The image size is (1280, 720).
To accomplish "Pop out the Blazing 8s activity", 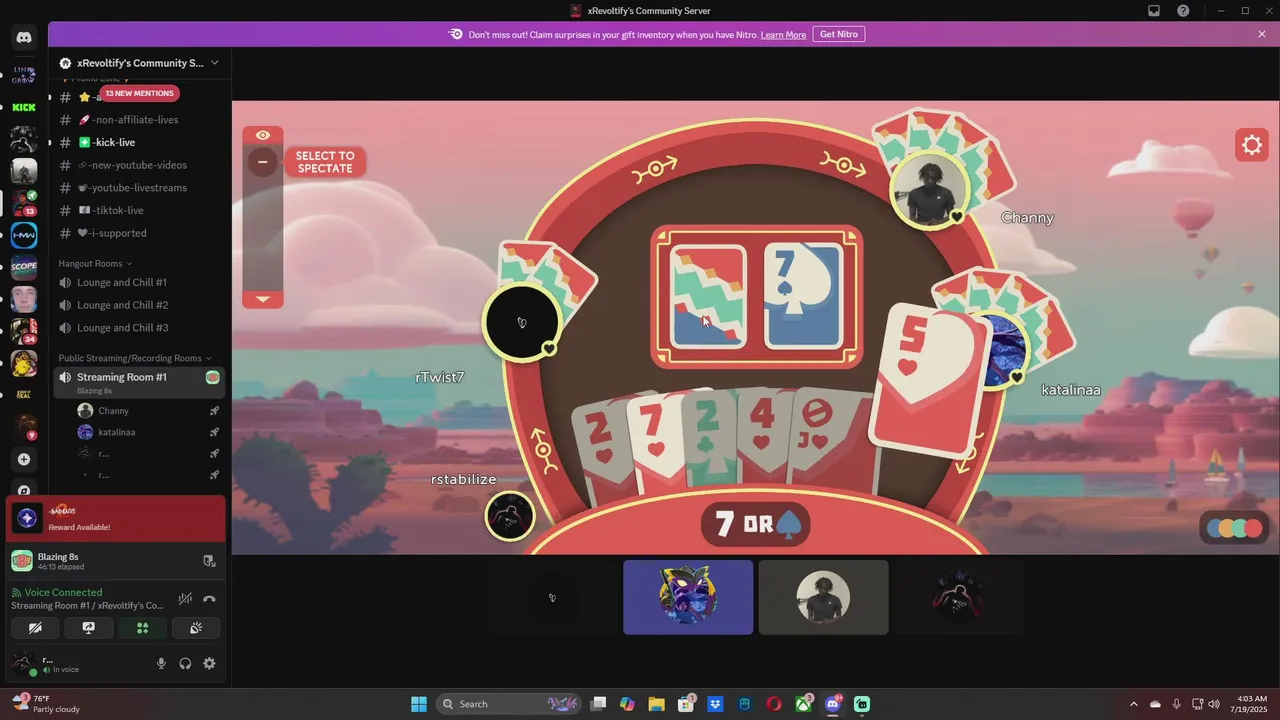I will click(x=209, y=561).
